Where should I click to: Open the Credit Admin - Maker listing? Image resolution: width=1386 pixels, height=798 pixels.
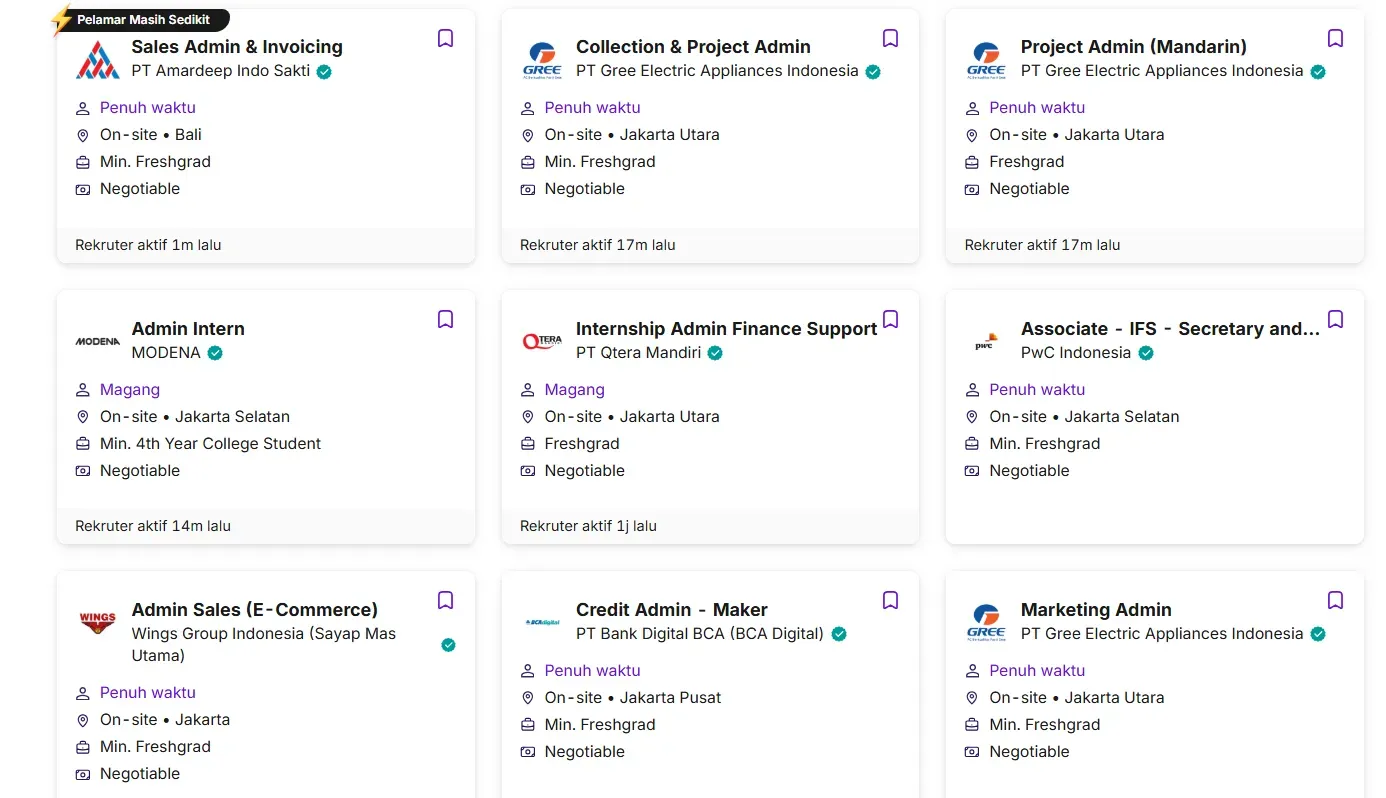(671, 610)
